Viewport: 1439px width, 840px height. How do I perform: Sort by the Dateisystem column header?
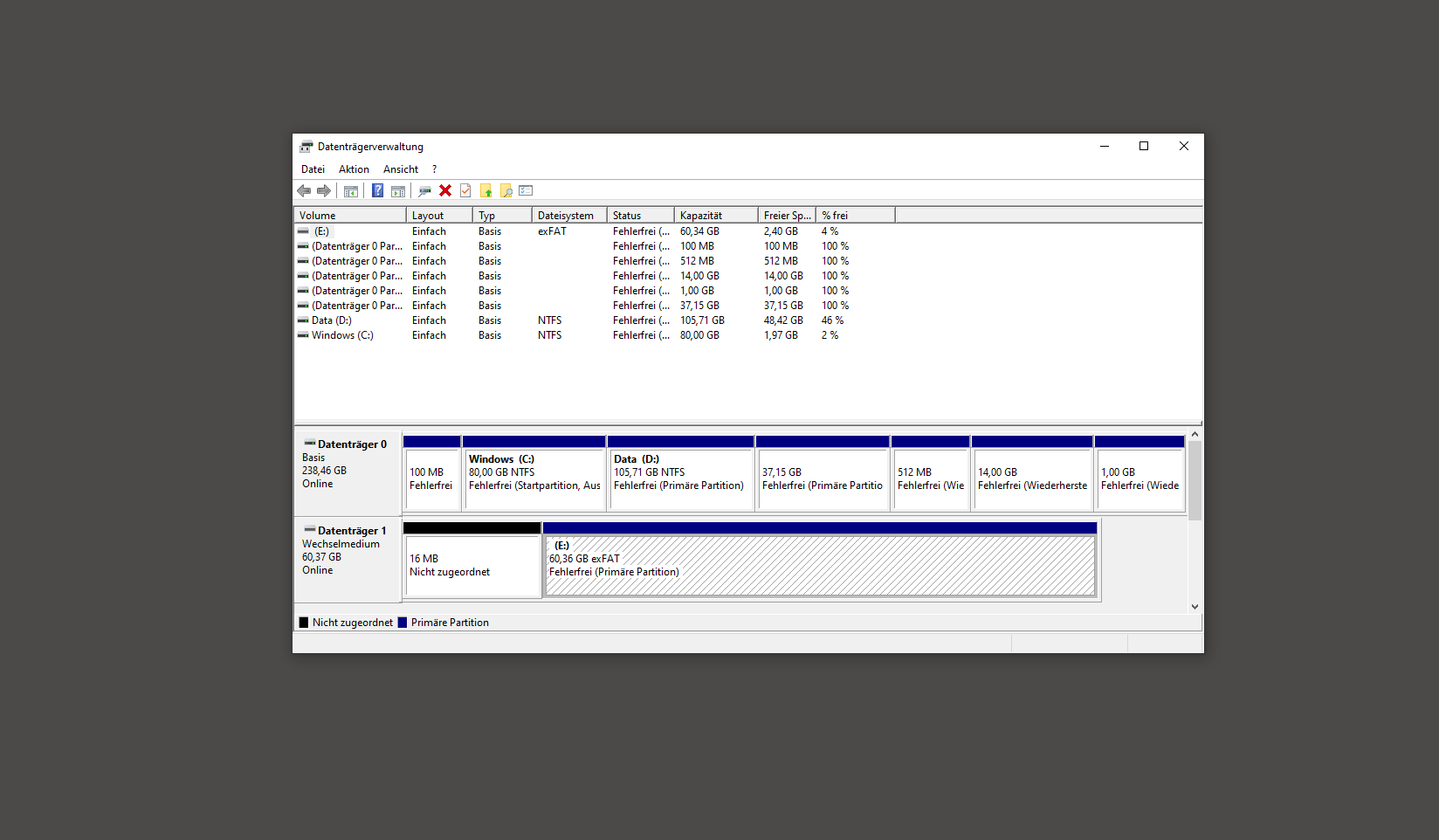pyautogui.click(x=568, y=216)
